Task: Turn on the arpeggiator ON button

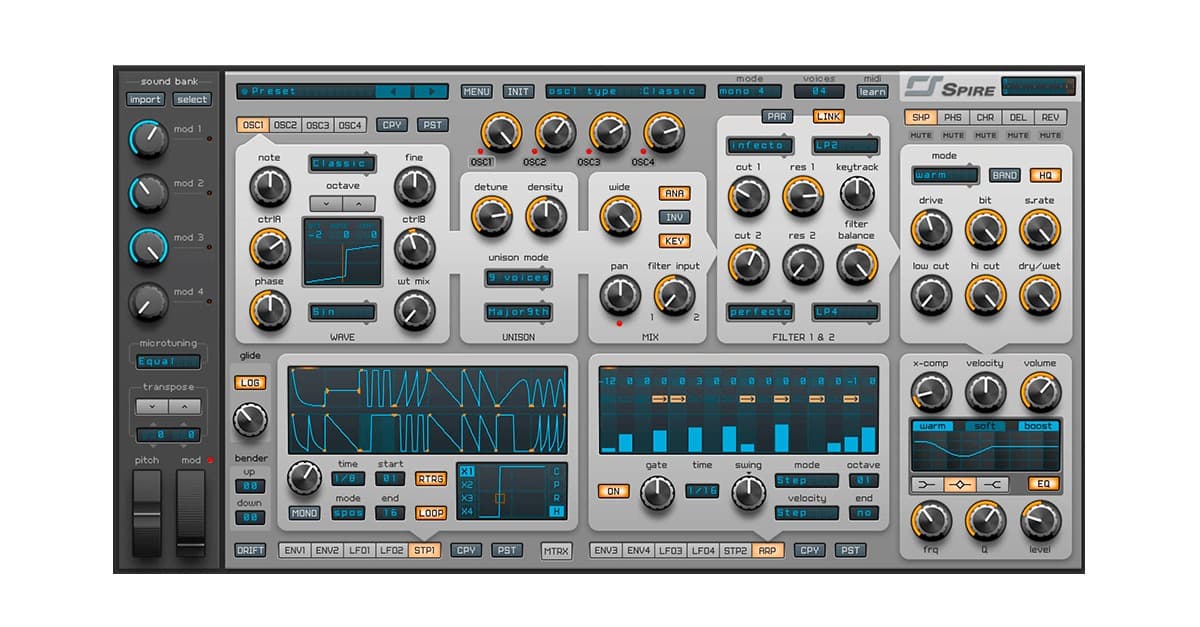Action: pyautogui.click(x=612, y=491)
